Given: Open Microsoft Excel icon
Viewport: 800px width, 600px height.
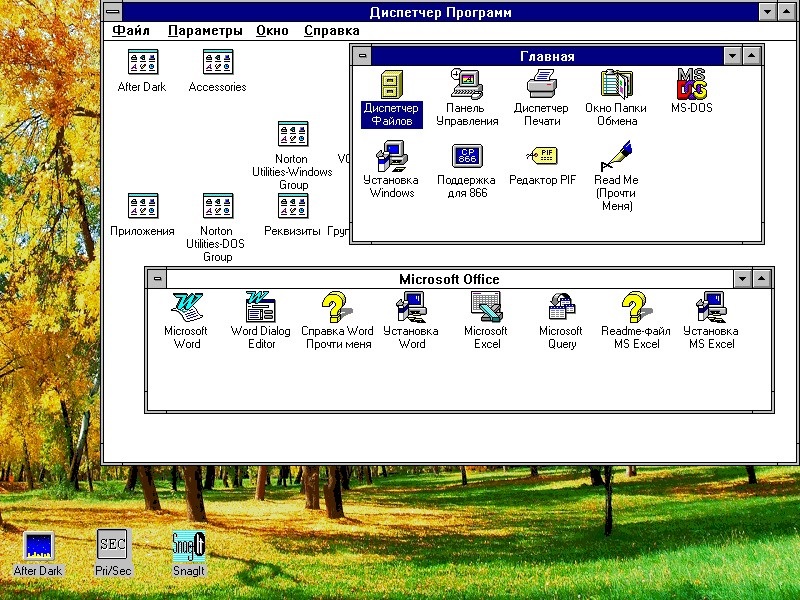Looking at the screenshot, I should tap(486, 307).
